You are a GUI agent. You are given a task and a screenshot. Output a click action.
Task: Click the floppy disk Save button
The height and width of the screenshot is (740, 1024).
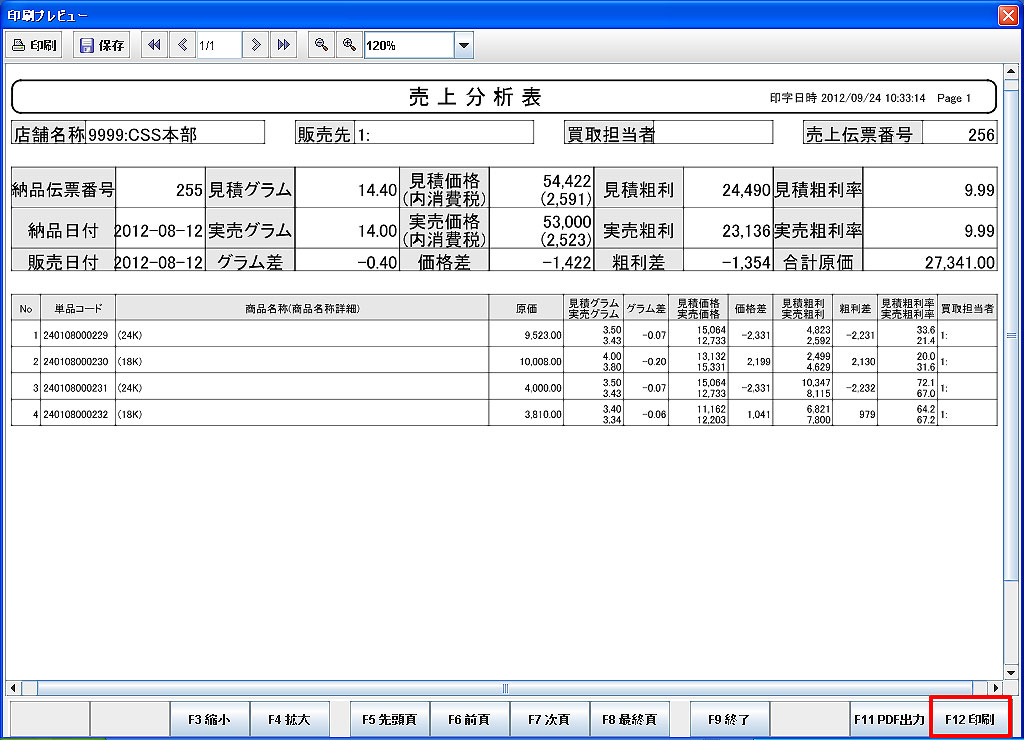click(x=102, y=45)
